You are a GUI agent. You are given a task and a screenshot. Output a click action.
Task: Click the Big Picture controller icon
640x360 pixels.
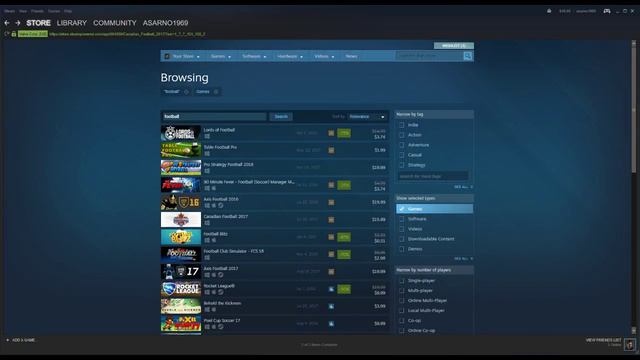(607, 11)
